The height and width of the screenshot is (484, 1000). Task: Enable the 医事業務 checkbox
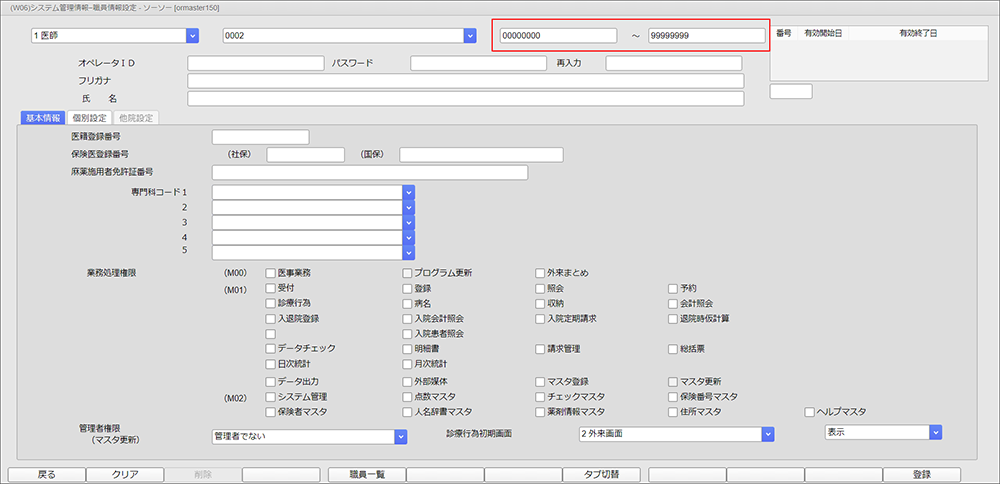point(271,273)
